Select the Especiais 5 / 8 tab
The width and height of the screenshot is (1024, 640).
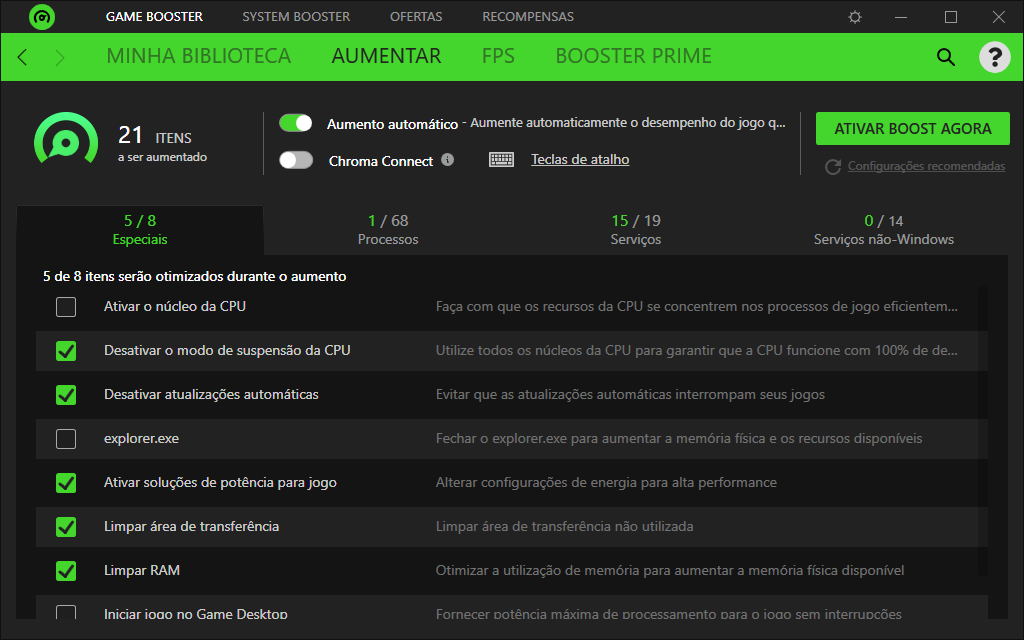(x=140, y=230)
